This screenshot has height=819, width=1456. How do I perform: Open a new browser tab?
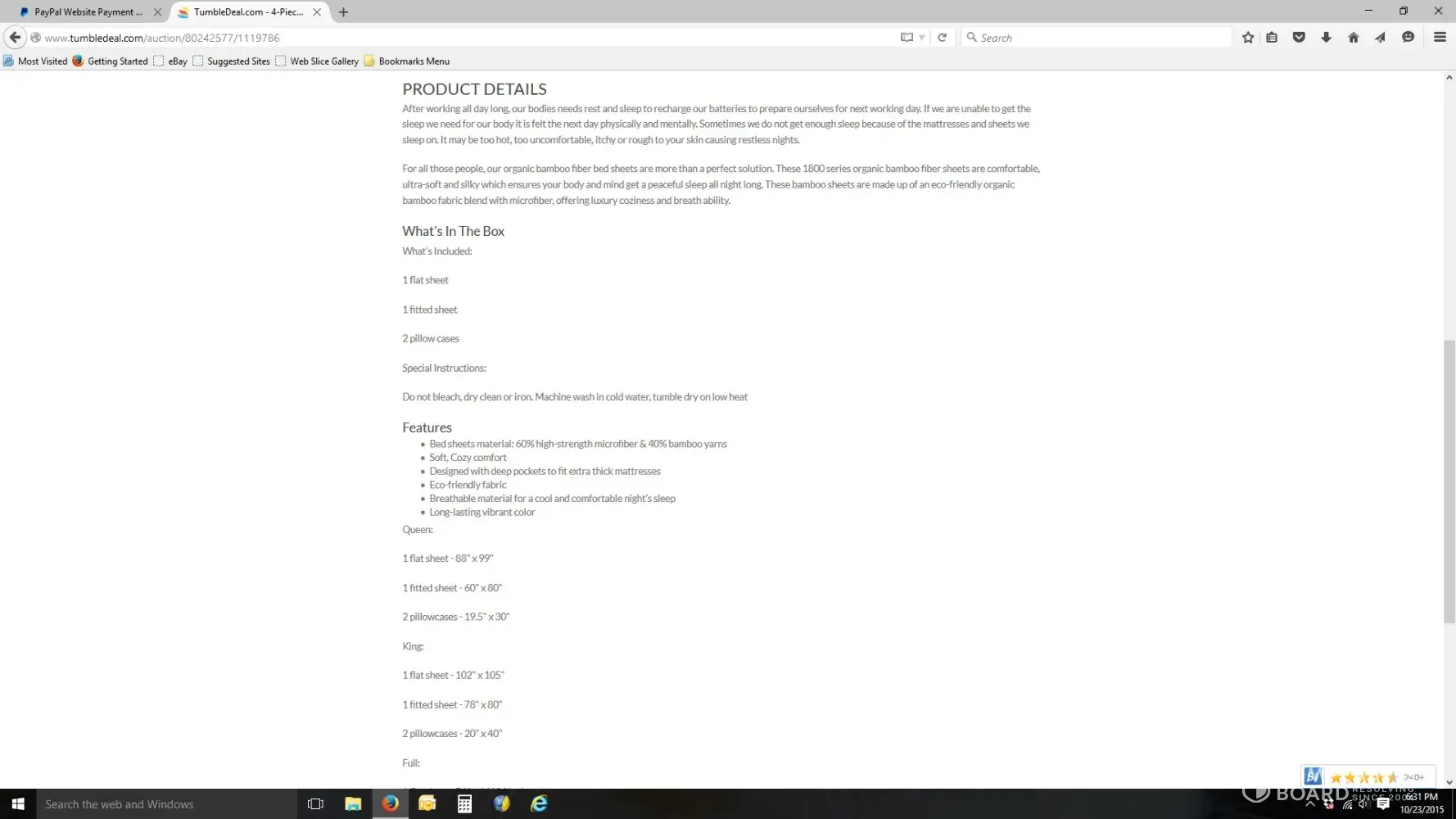(344, 12)
